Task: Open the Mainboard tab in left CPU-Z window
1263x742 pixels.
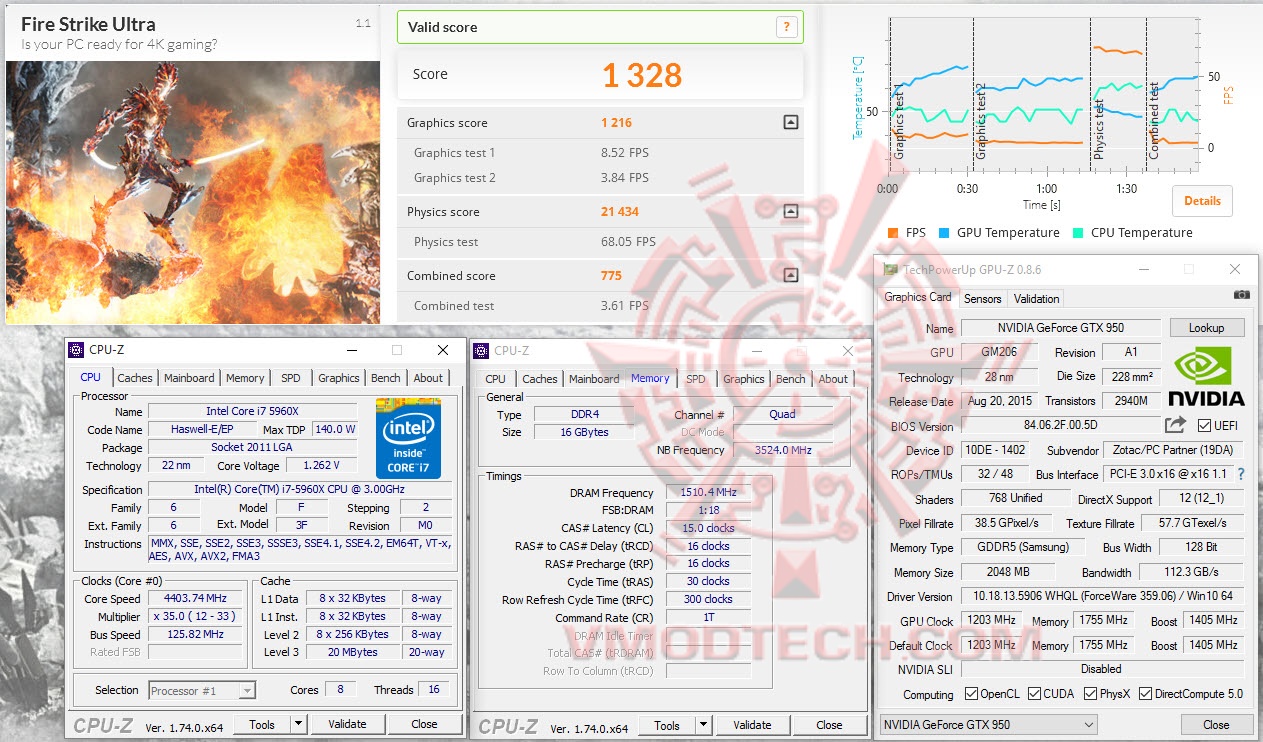Action: 189,378
